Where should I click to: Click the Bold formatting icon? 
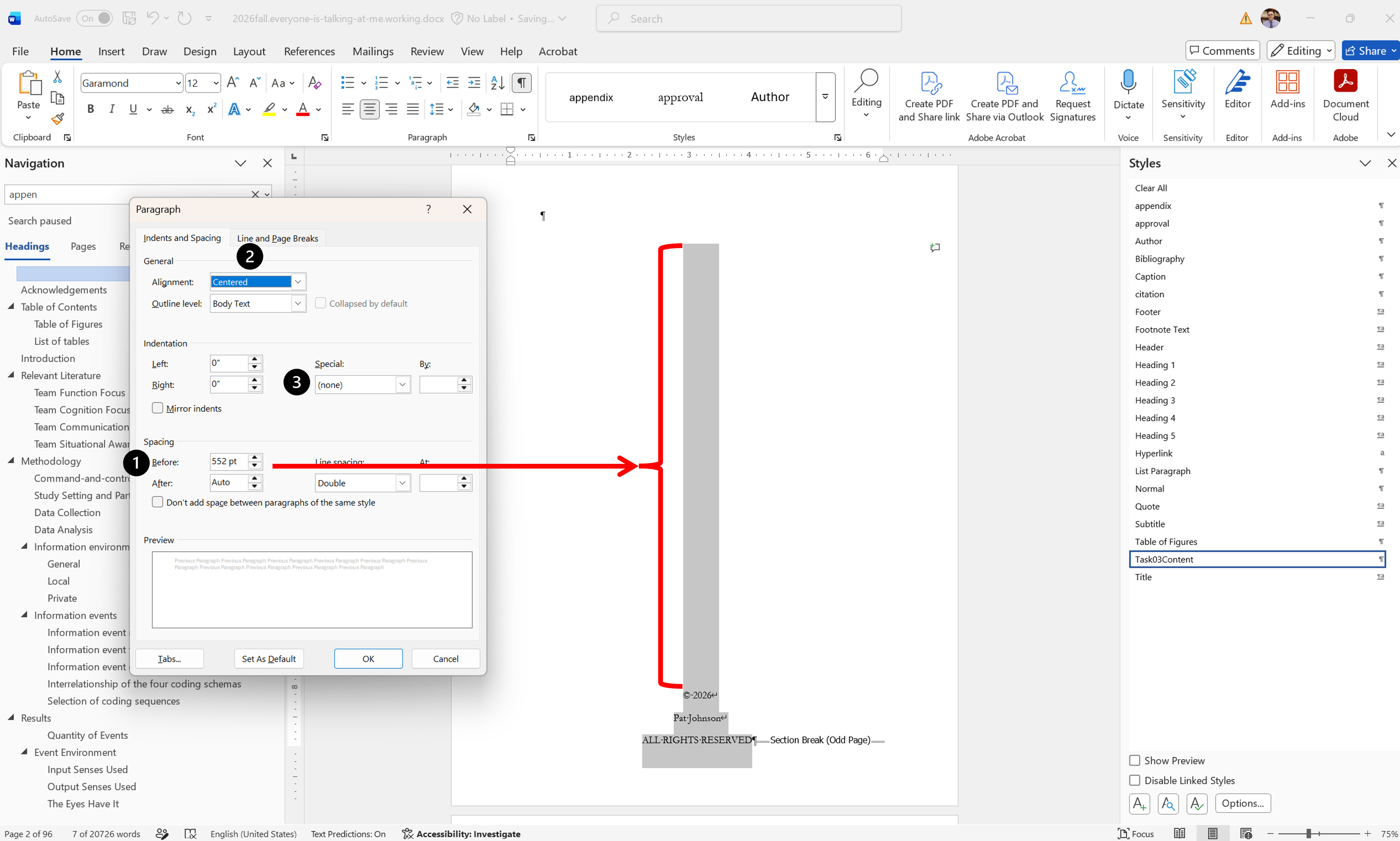tap(91, 109)
